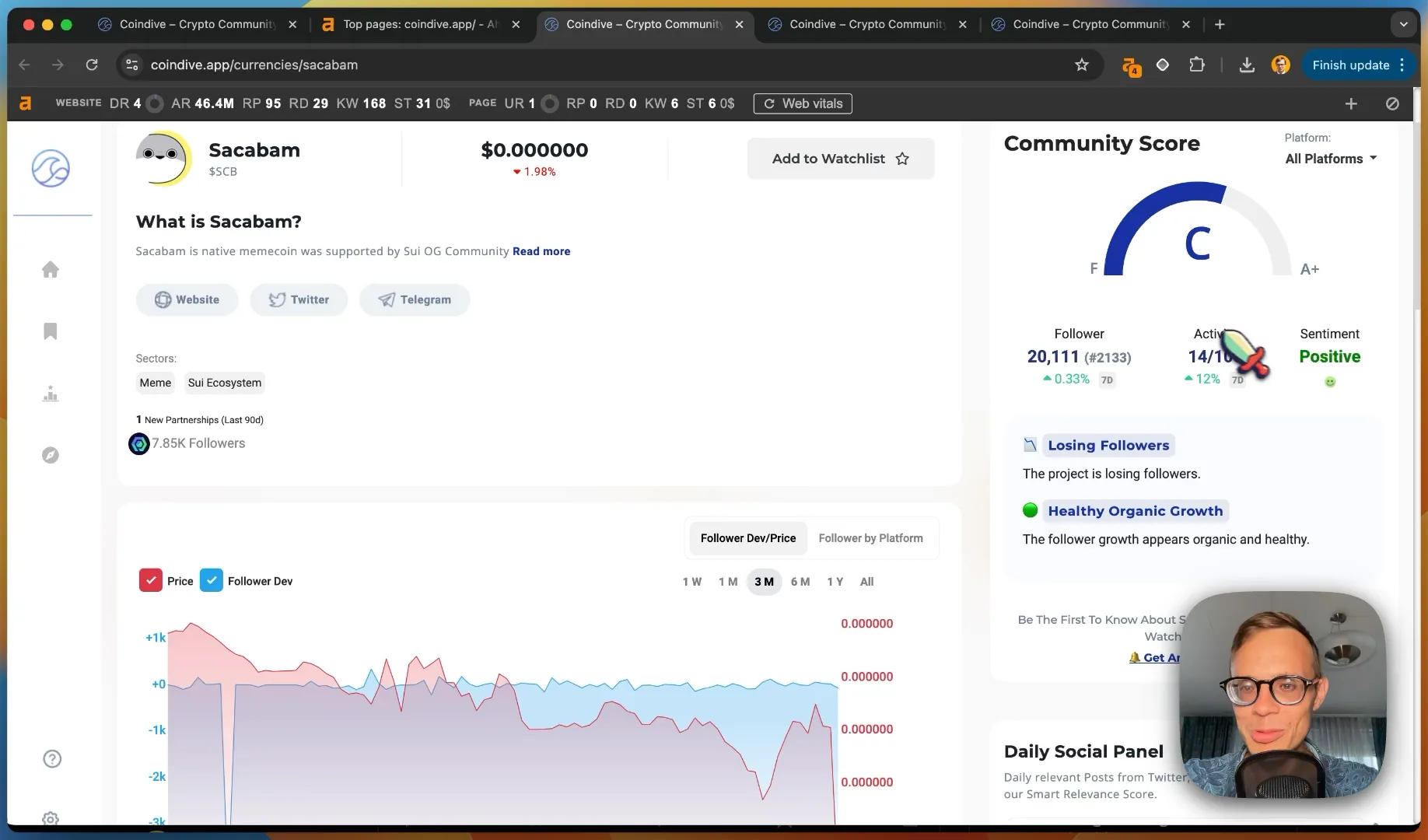Bookmark page with the address bar star
This screenshot has height=840, width=1428.
[x=1081, y=65]
